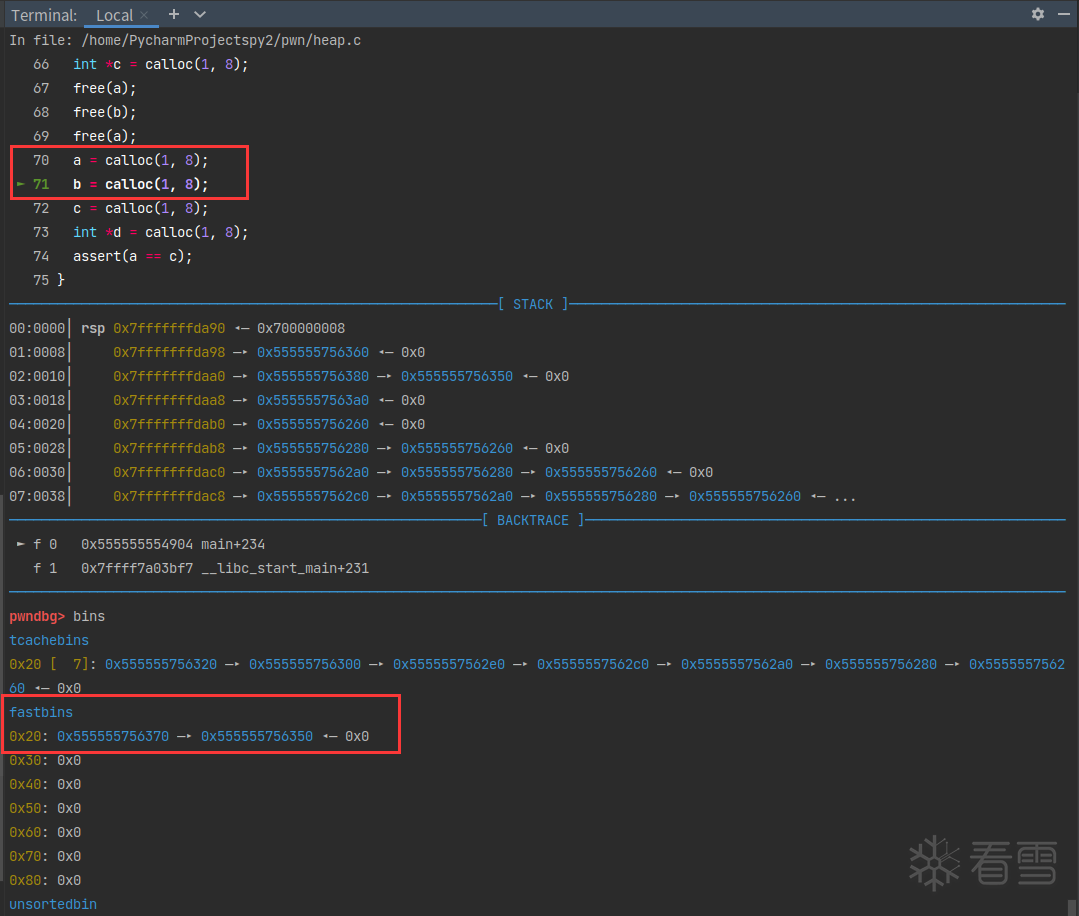
Task: Click stack address 0x7fffffffdac0
Action: (169, 472)
